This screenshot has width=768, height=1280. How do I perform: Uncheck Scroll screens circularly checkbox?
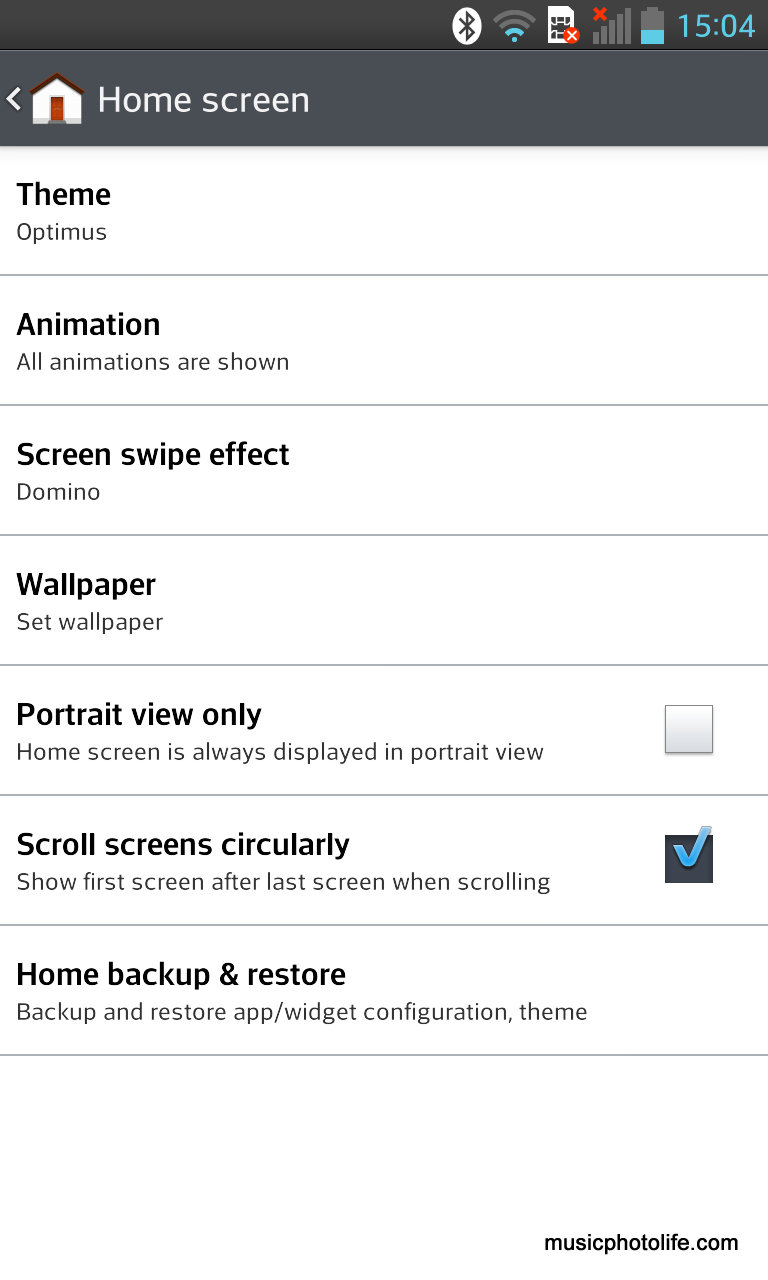pyautogui.click(x=688, y=857)
